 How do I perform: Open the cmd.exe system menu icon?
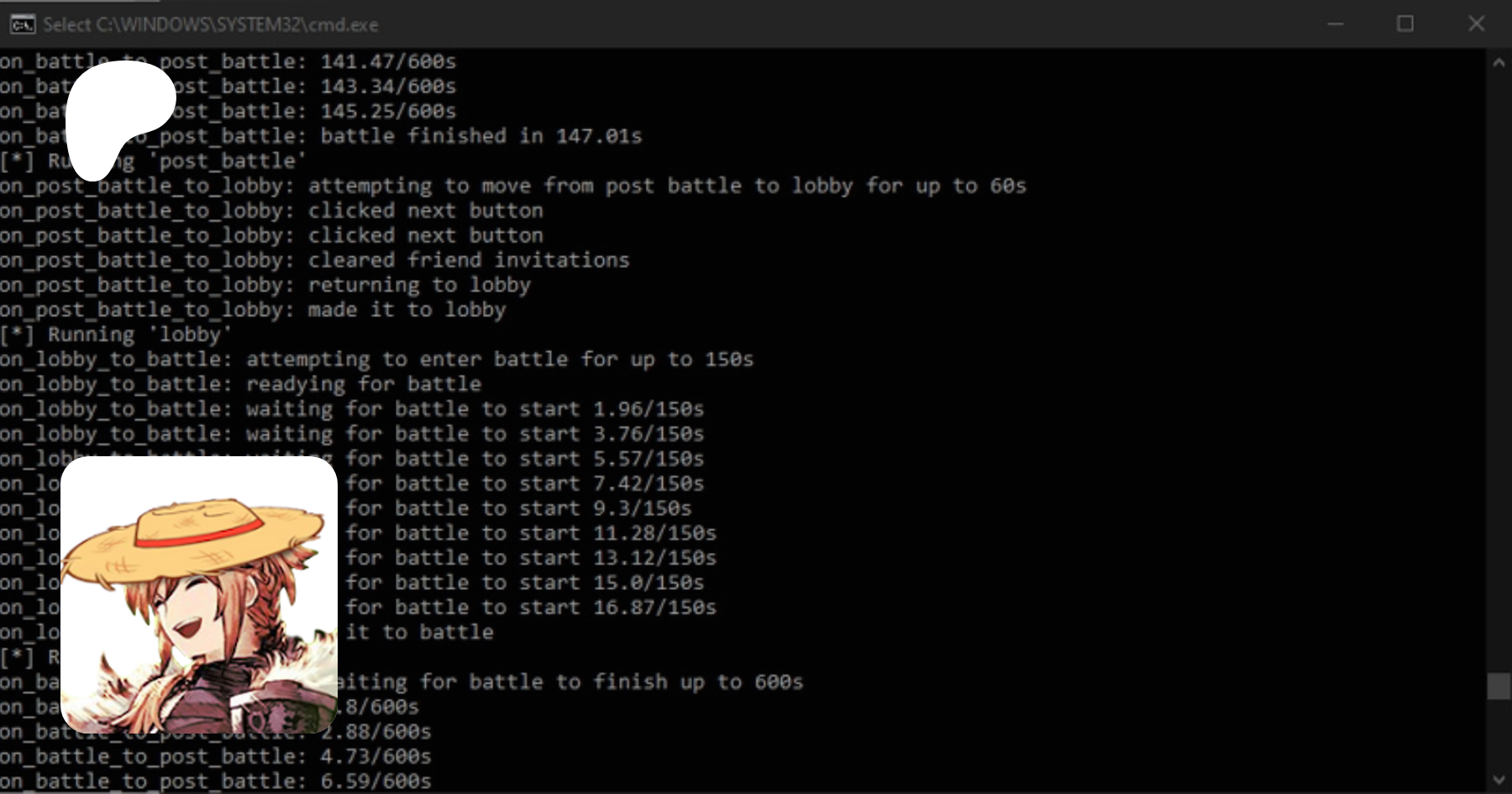click(22, 24)
